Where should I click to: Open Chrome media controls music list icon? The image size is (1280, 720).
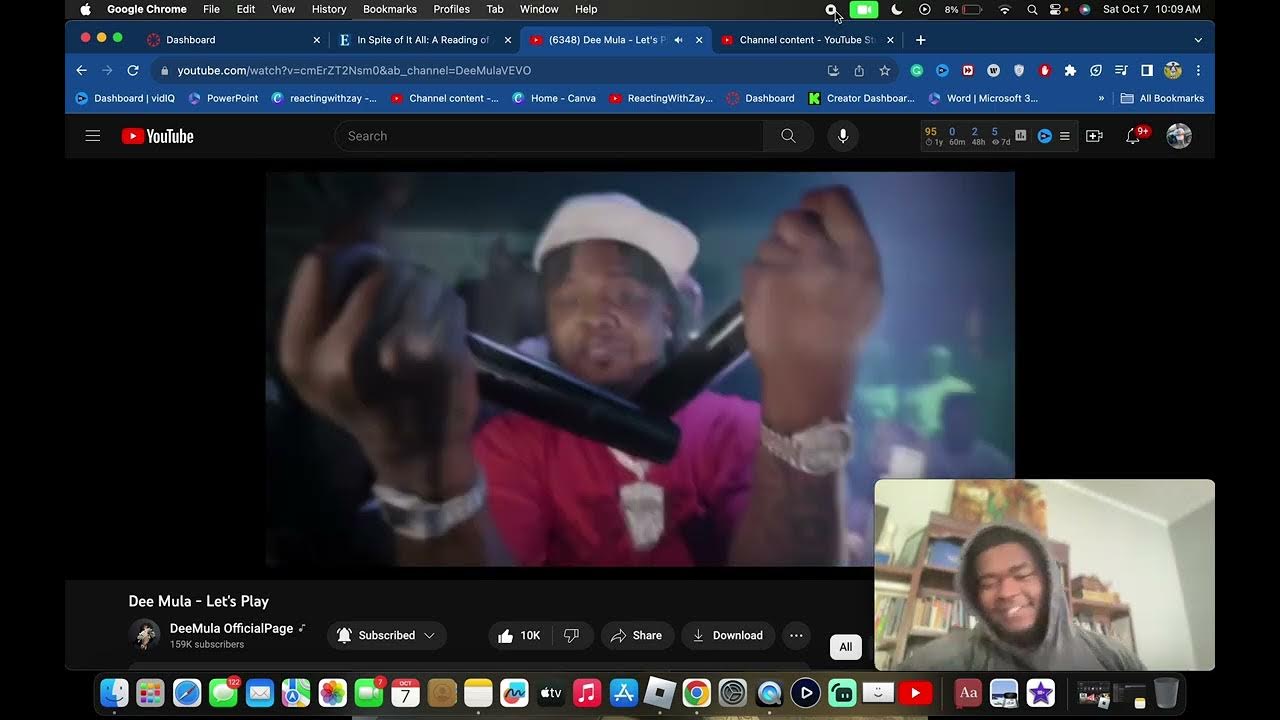[1121, 71]
